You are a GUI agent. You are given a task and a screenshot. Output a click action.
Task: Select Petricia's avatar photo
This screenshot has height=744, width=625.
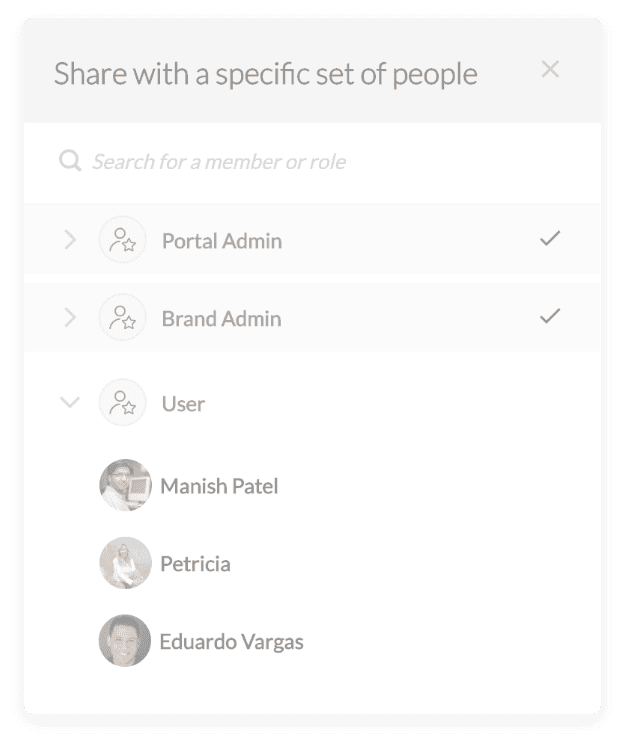point(125,563)
